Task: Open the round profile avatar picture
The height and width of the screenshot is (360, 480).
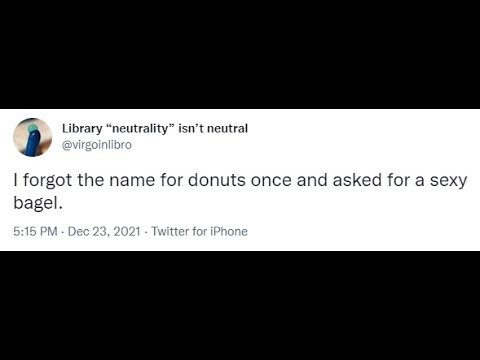Action: (32, 137)
